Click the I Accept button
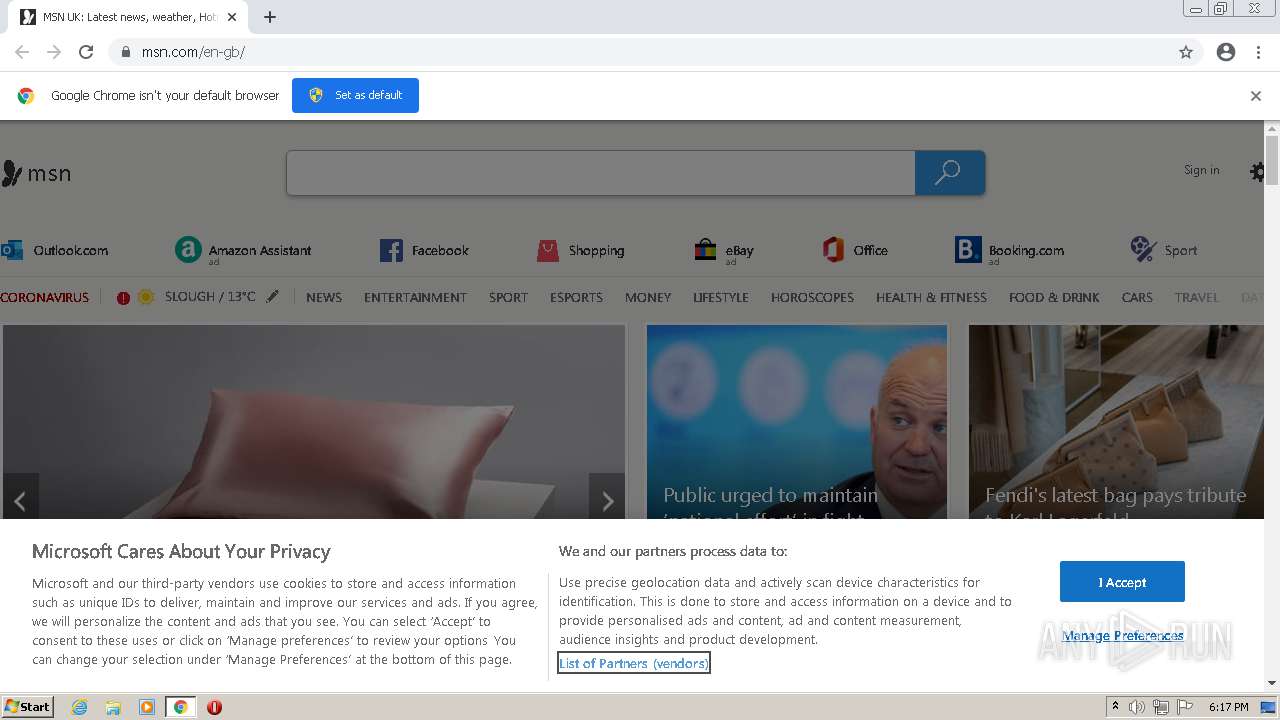The image size is (1280, 720). 1122,582
